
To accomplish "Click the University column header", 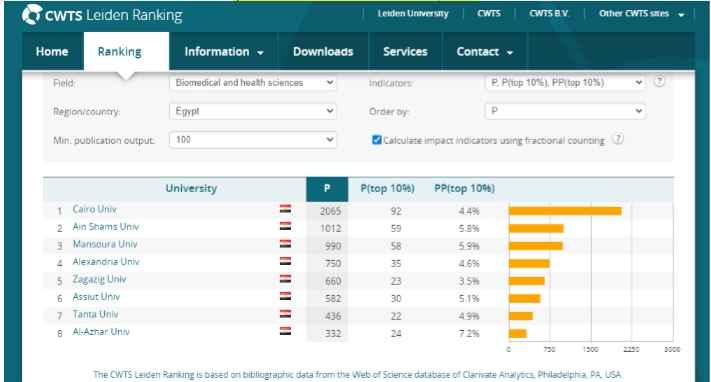I will pyautogui.click(x=191, y=189).
